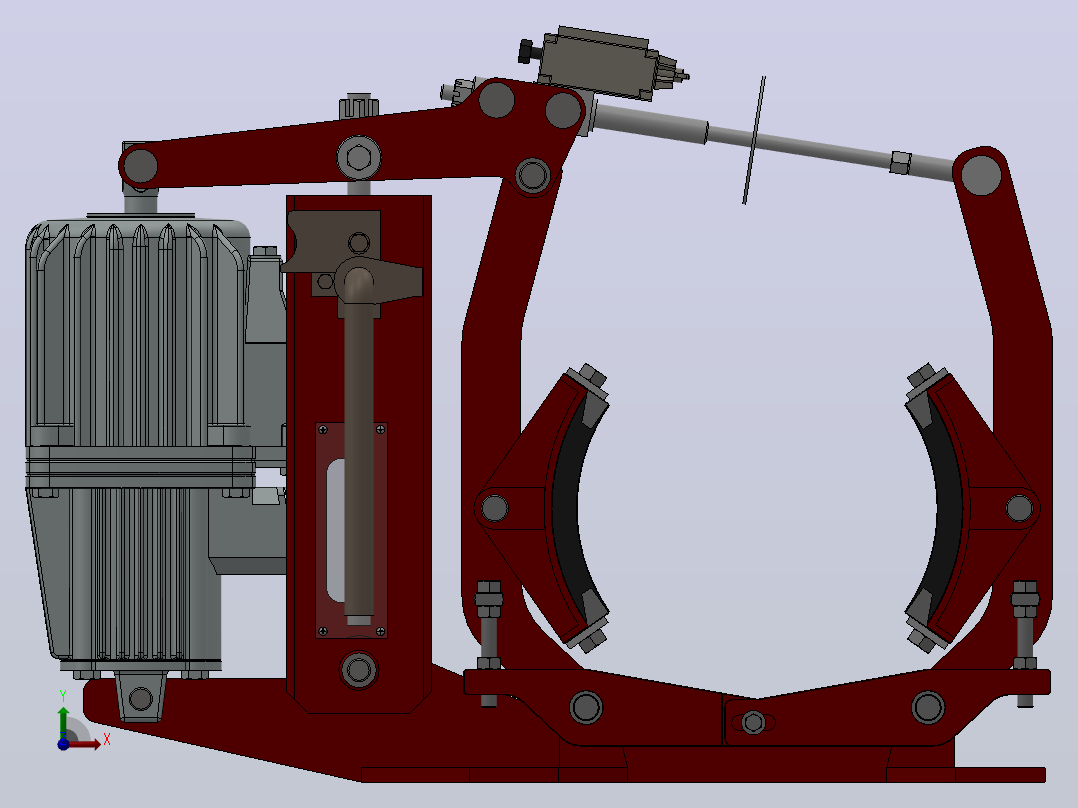Viewport: 1078px width, 808px height.
Task: Select the right brake shoe pivot pin
Action: (x=1019, y=509)
